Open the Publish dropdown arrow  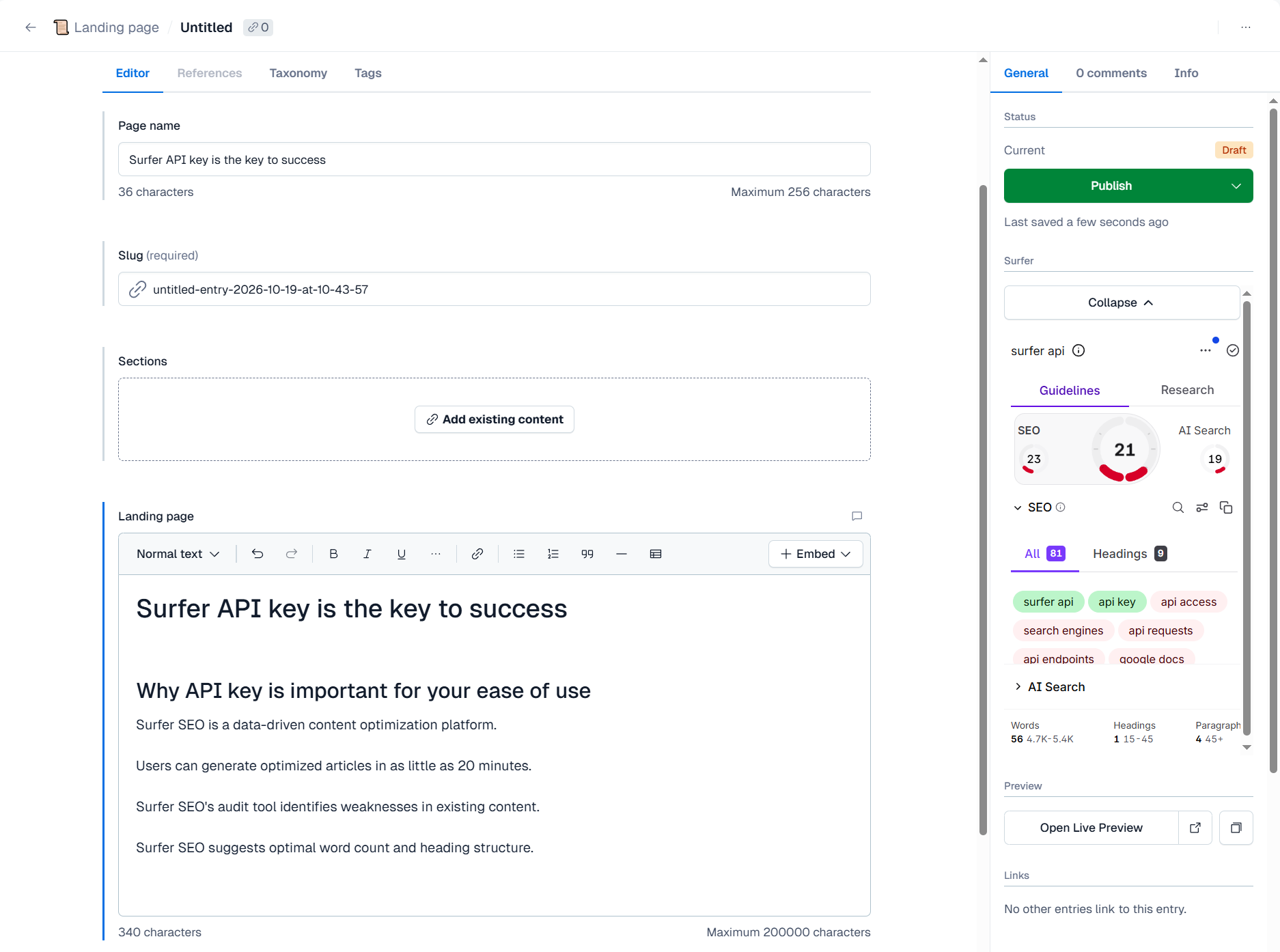pos(1236,186)
